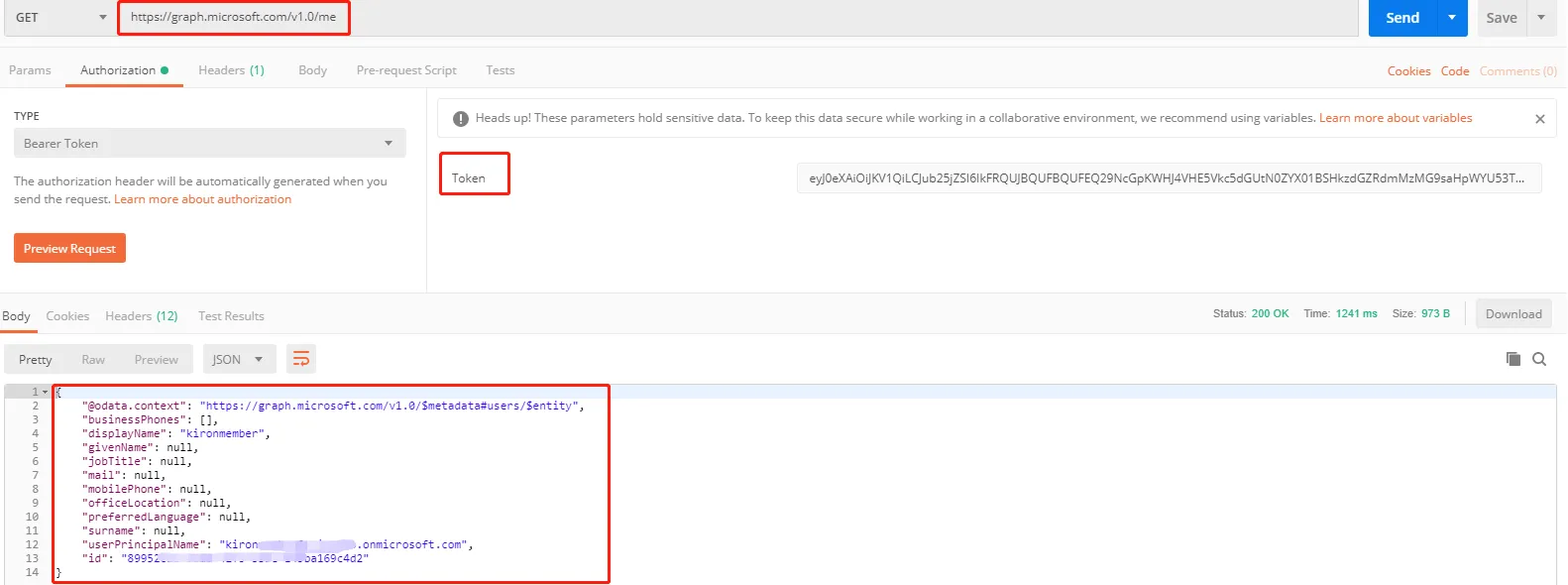Dismiss the Heads up warning banner
The image size is (1568, 585).
click(x=1539, y=119)
